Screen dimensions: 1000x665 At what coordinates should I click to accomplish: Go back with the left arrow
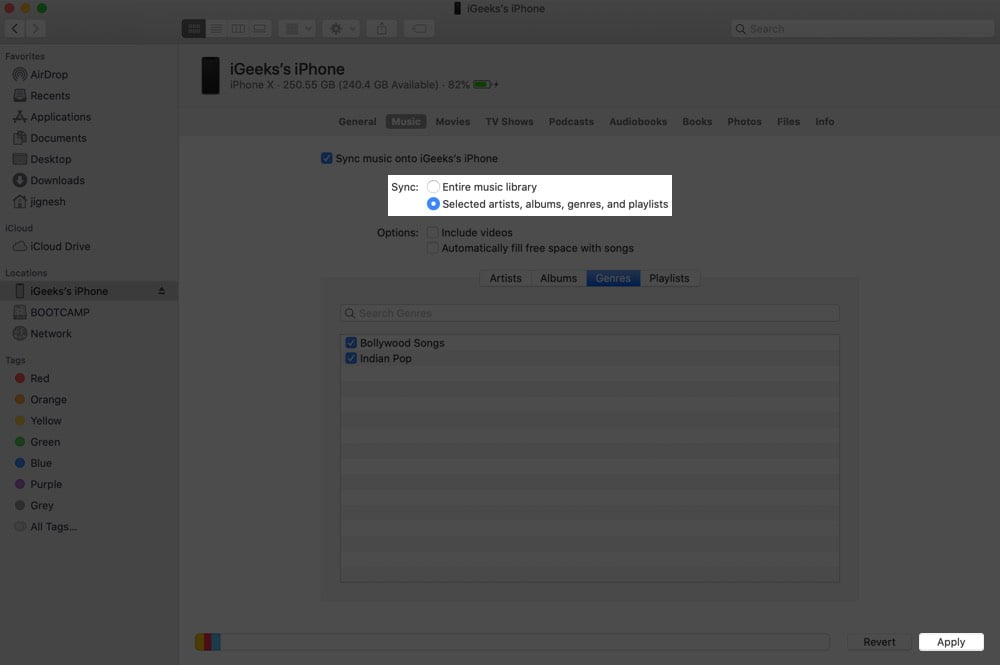click(x=15, y=29)
